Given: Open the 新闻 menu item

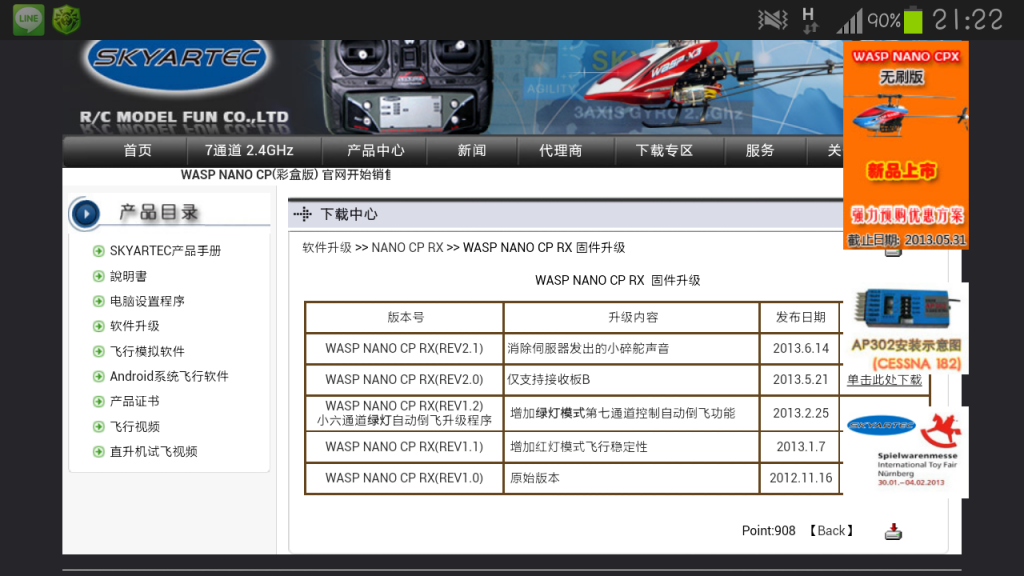Looking at the screenshot, I should (x=472, y=151).
